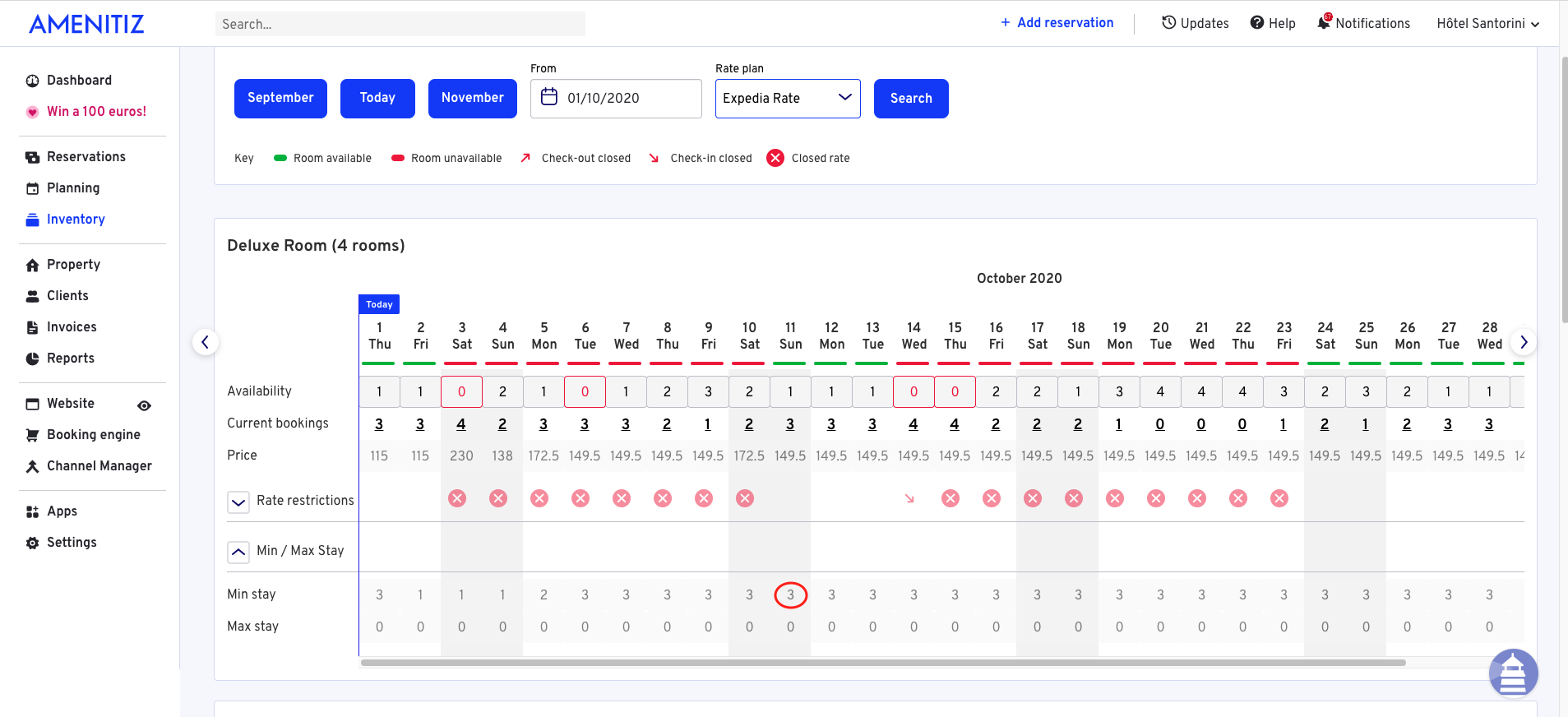The height and width of the screenshot is (717, 1568).
Task: Click the Room available green swatch
Action: pos(280,158)
